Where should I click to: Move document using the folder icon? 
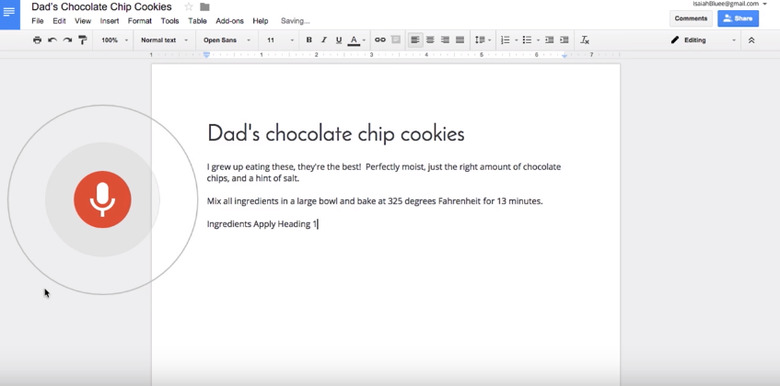pyautogui.click(x=204, y=7)
